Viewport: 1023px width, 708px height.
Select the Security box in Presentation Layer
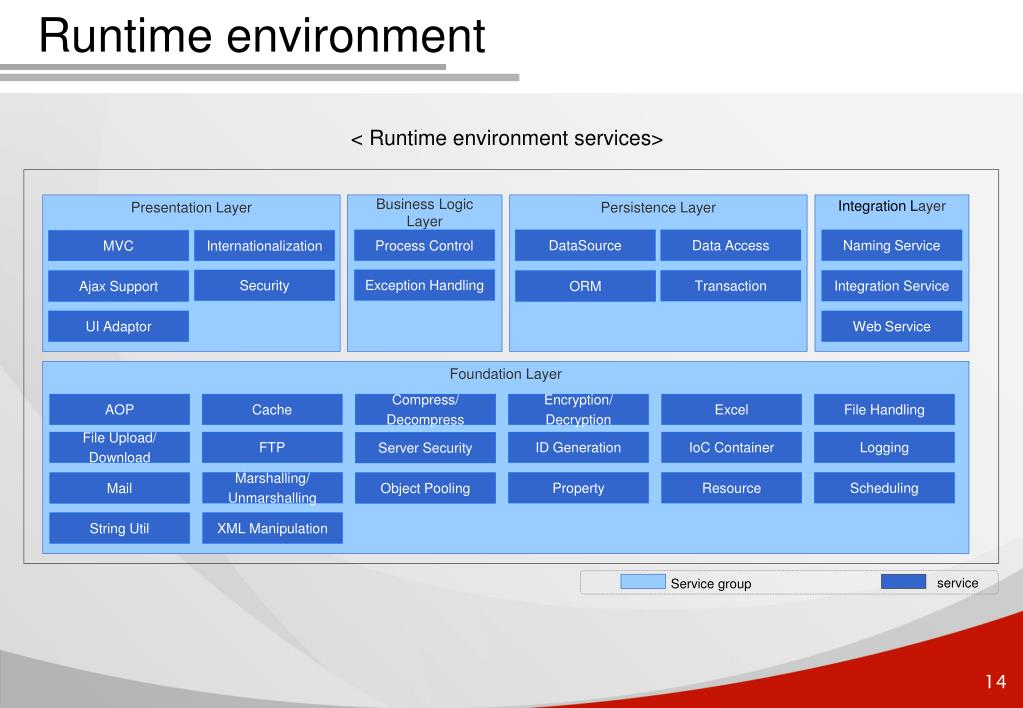point(264,285)
